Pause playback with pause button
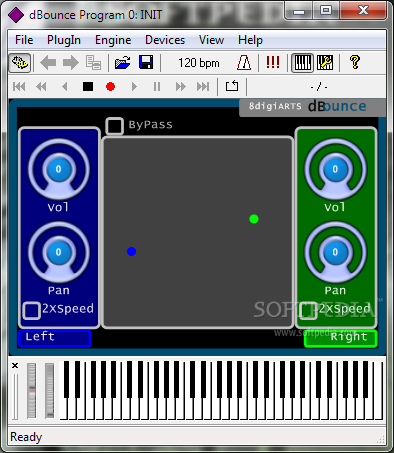 click(x=157, y=87)
